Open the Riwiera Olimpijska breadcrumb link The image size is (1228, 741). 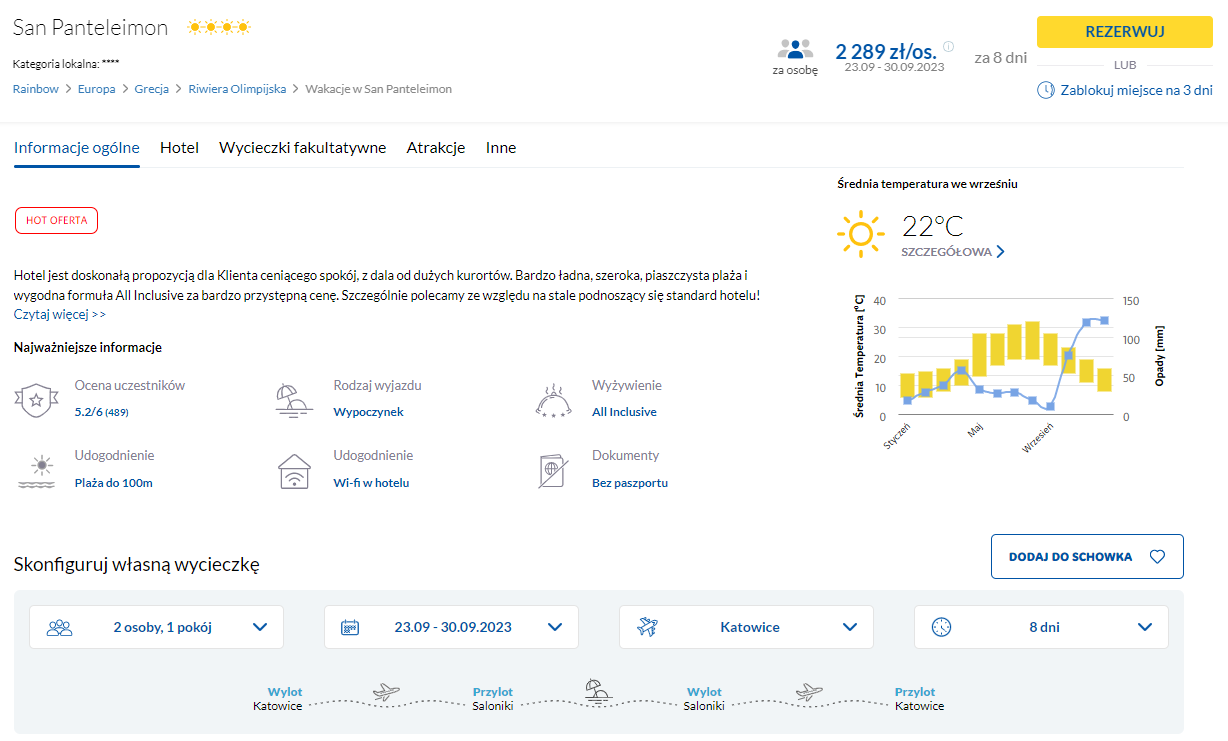(x=237, y=89)
